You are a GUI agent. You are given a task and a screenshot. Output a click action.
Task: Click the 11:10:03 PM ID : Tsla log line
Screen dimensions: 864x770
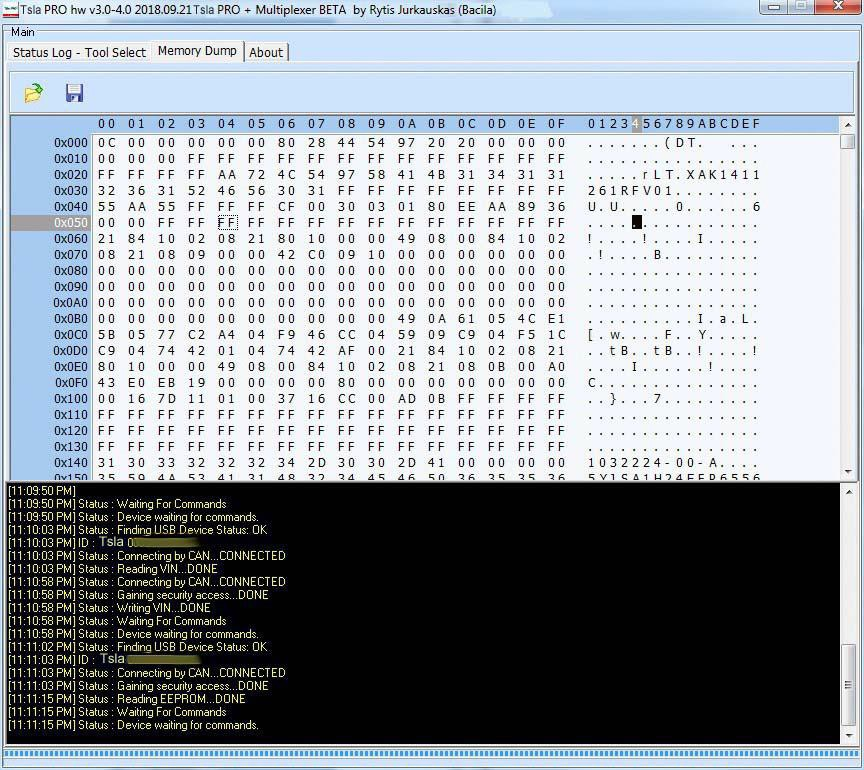(x=104, y=542)
